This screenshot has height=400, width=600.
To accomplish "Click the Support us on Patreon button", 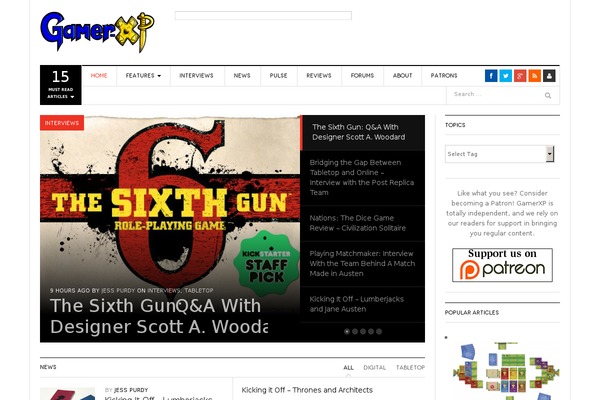I will click(x=502, y=265).
